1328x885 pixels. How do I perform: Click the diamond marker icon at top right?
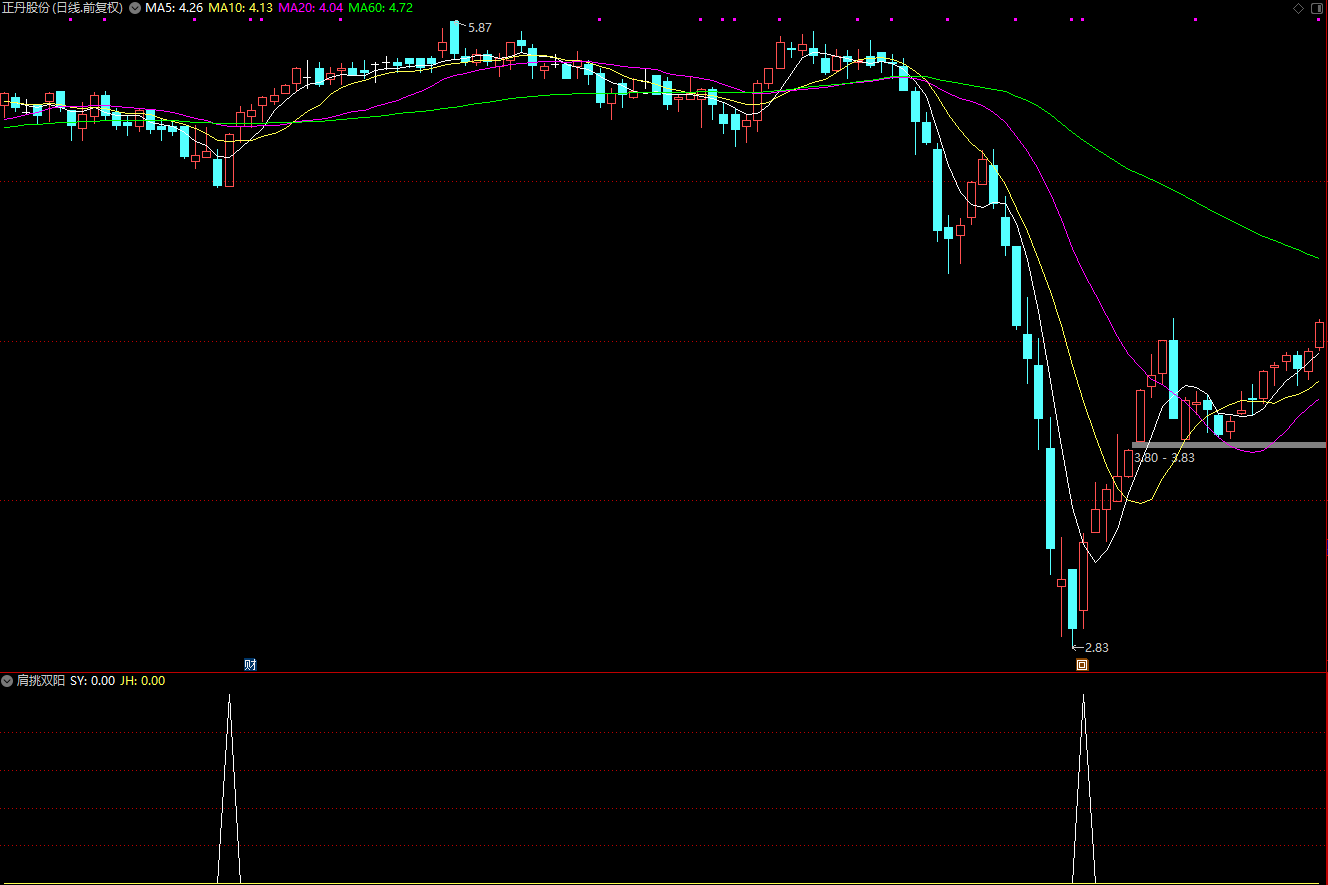[x=1298, y=8]
